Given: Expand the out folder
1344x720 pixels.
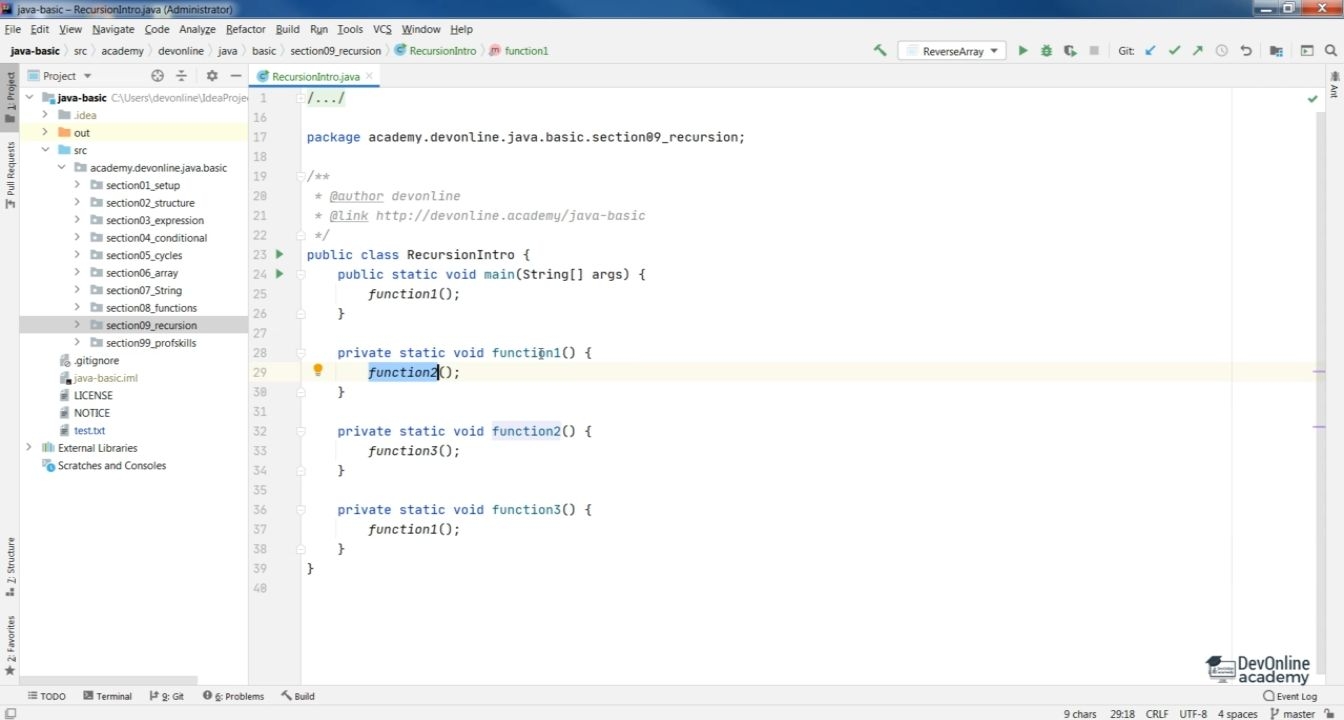Looking at the screenshot, I should [45, 132].
